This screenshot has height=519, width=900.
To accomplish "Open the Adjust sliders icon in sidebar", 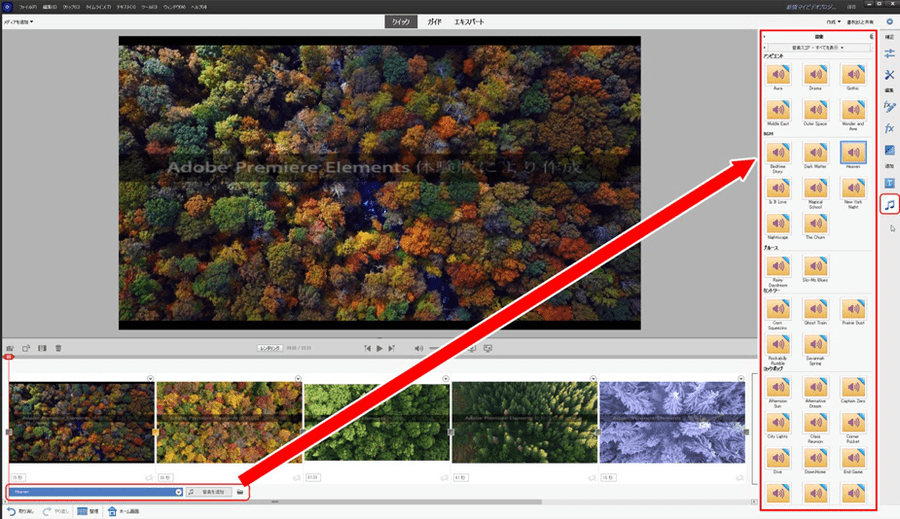I will tap(889, 53).
